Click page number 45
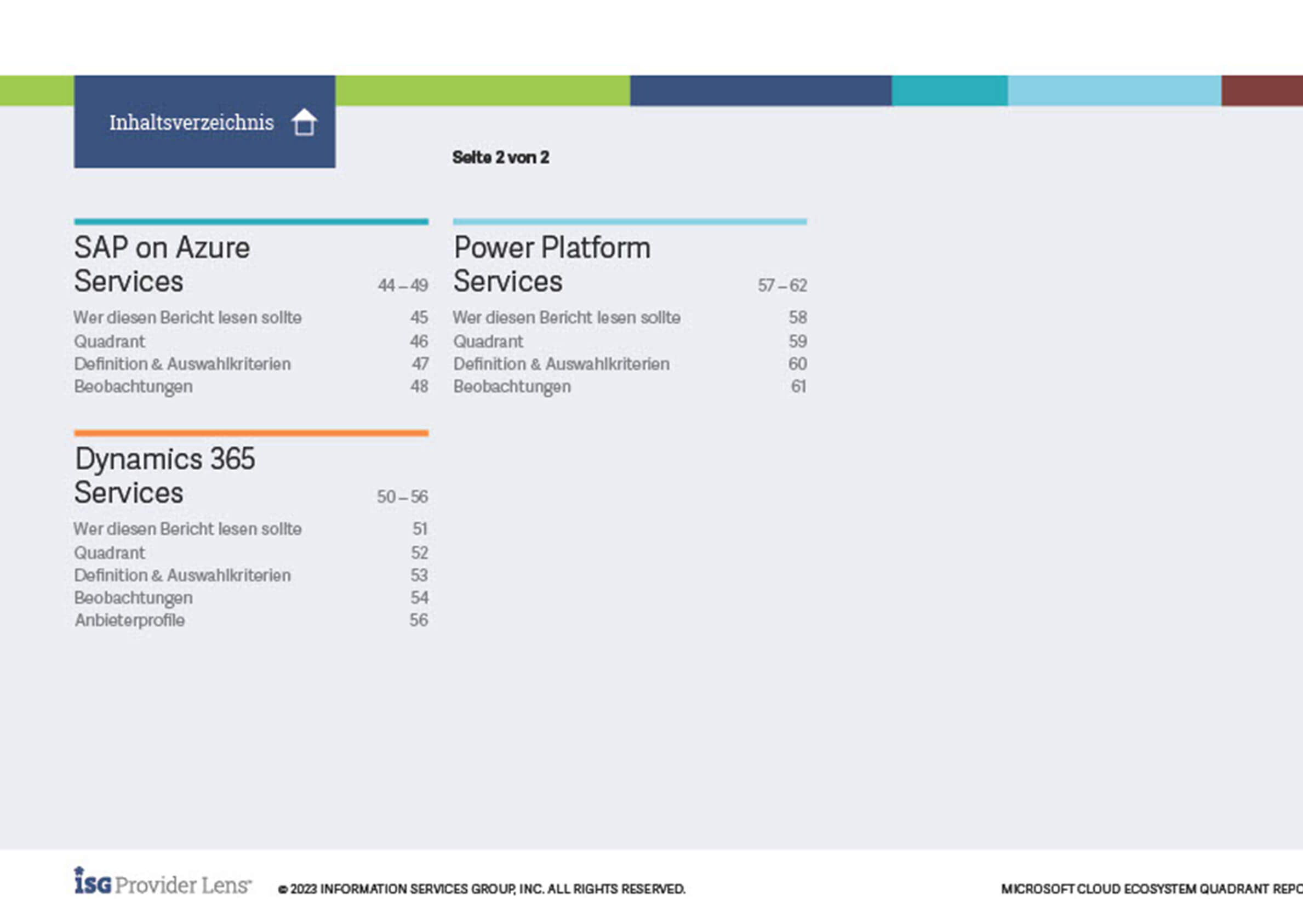The image size is (1303, 924). pos(419,317)
